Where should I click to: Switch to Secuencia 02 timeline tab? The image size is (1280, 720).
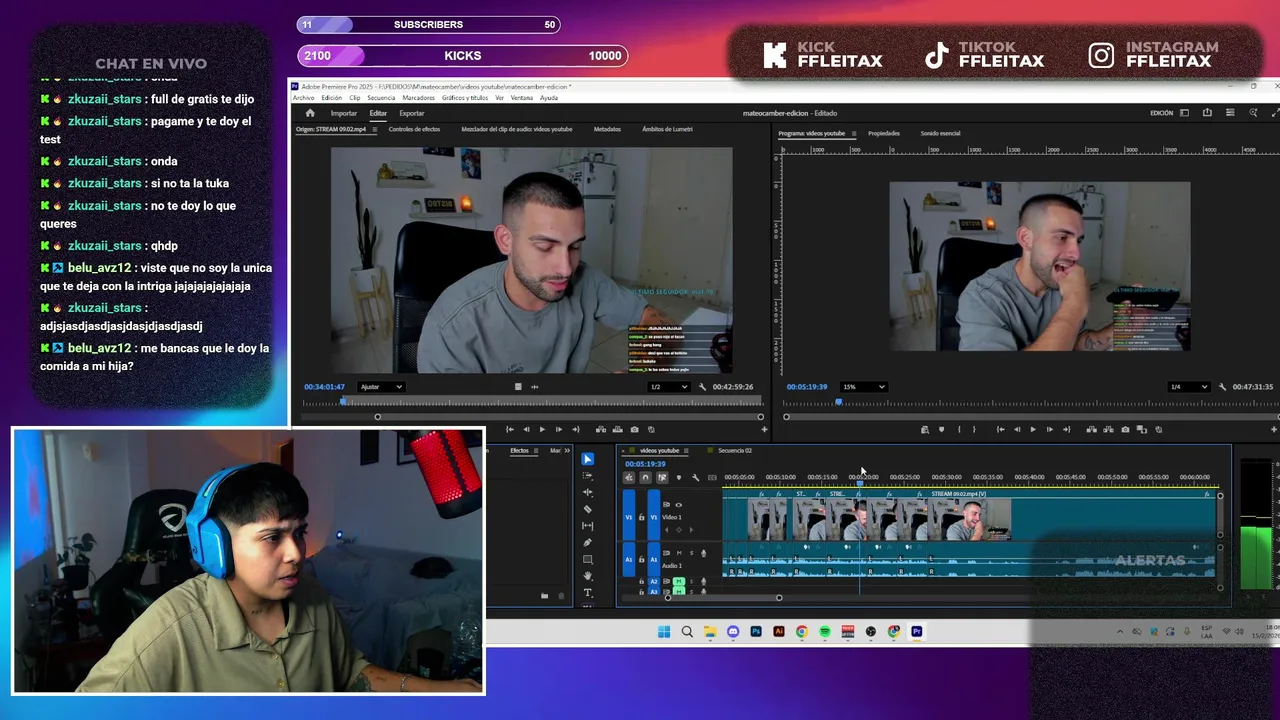(x=735, y=451)
